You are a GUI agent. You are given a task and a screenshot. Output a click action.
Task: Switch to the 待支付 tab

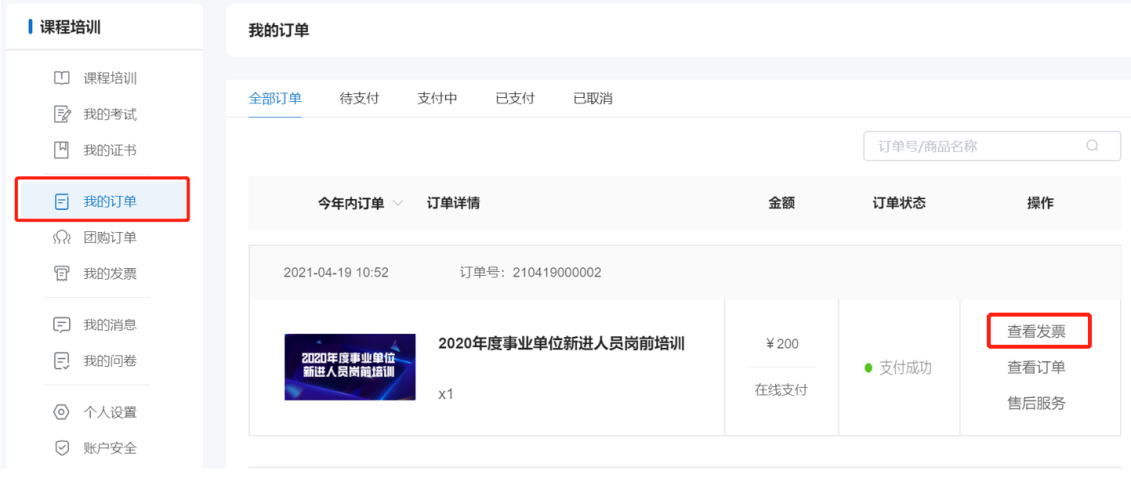click(x=359, y=98)
